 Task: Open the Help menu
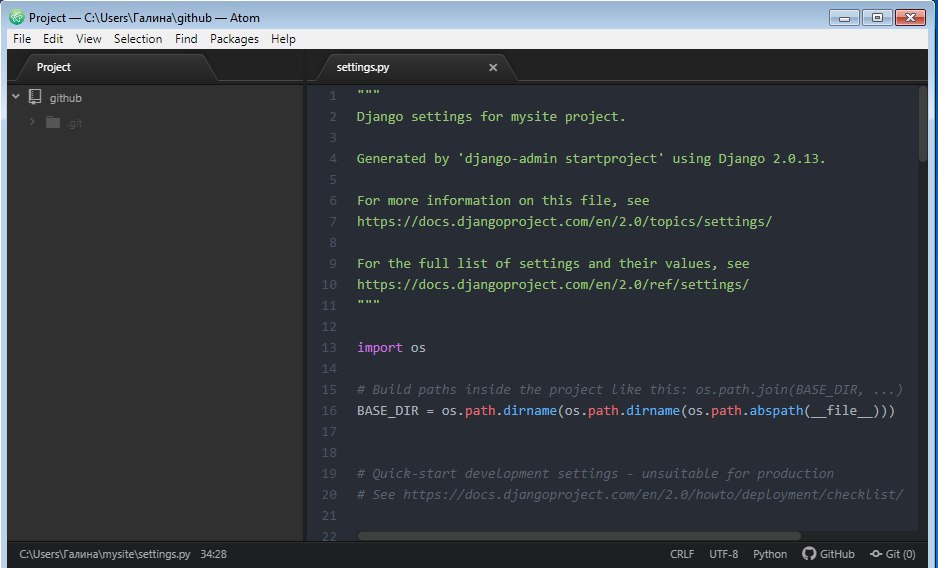coord(283,39)
